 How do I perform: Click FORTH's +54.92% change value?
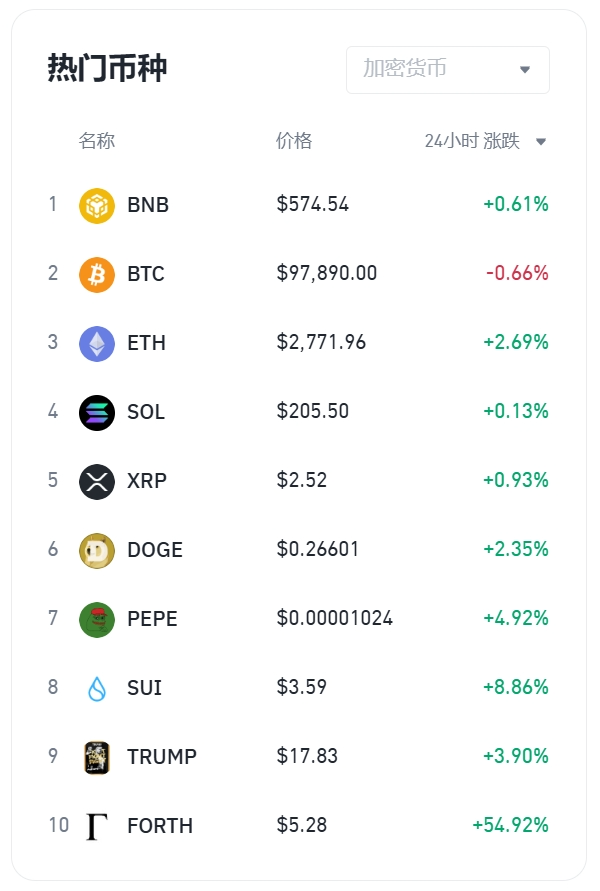click(x=510, y=826)
